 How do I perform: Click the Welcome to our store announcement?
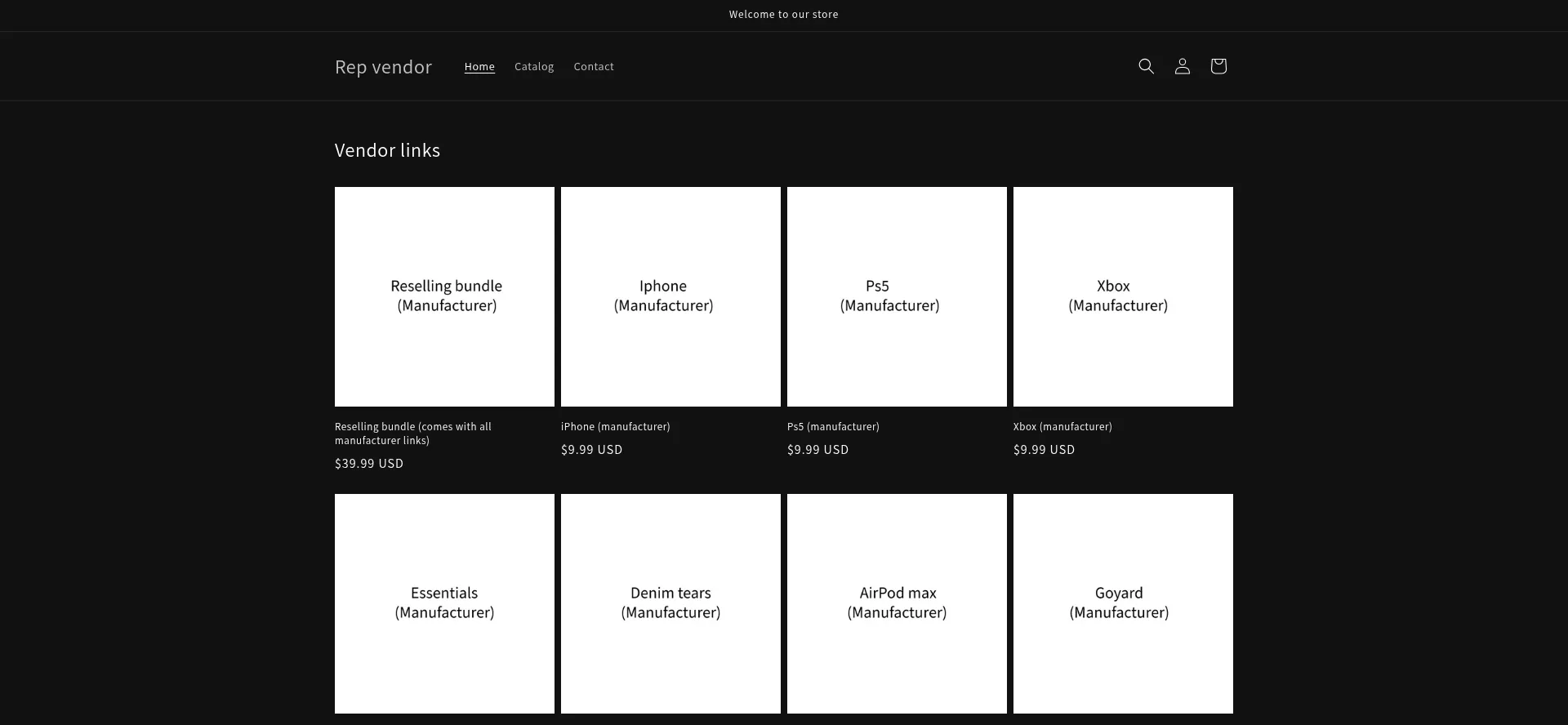point(784,15)
